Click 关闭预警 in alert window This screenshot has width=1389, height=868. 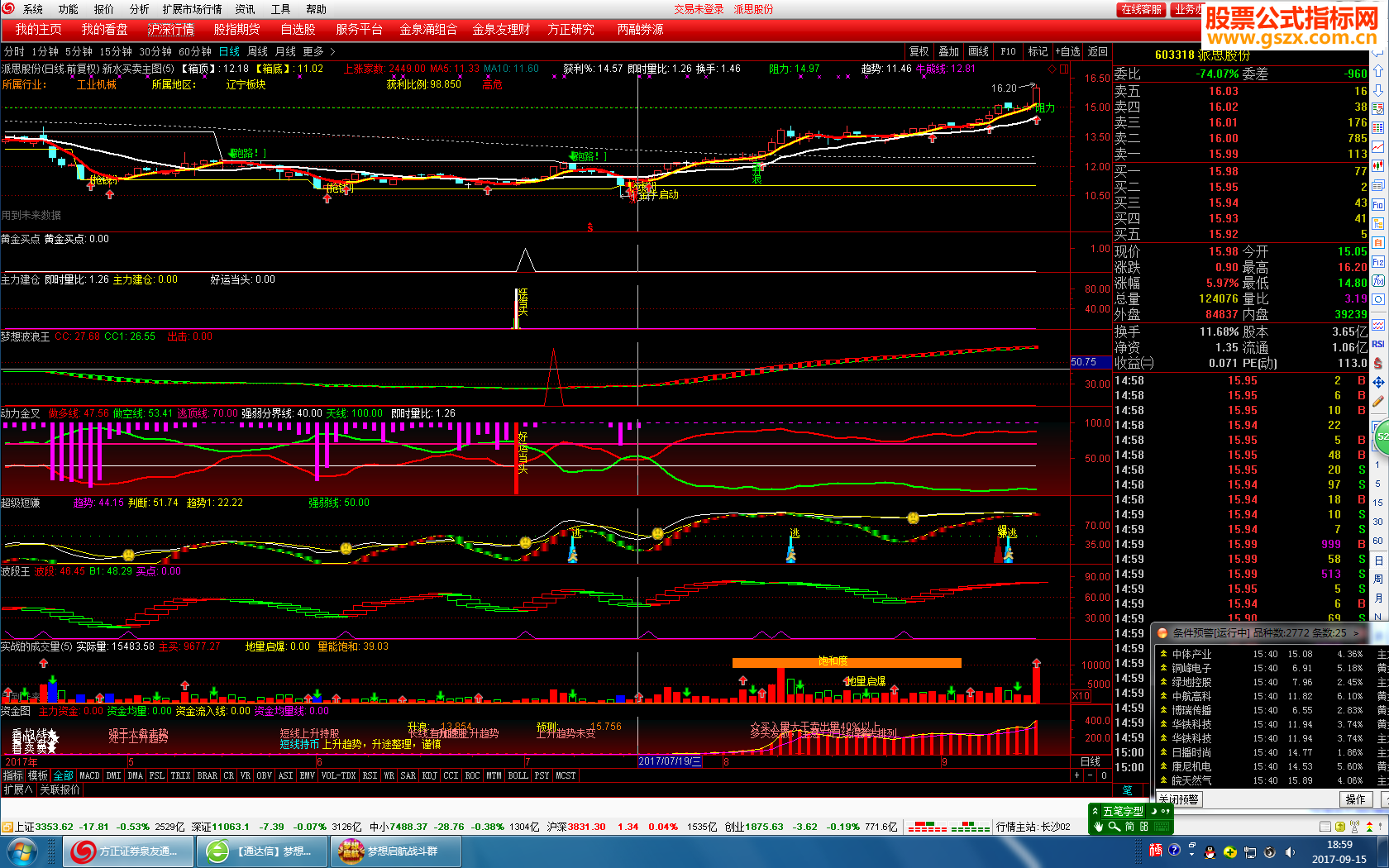click(1179, 799)
